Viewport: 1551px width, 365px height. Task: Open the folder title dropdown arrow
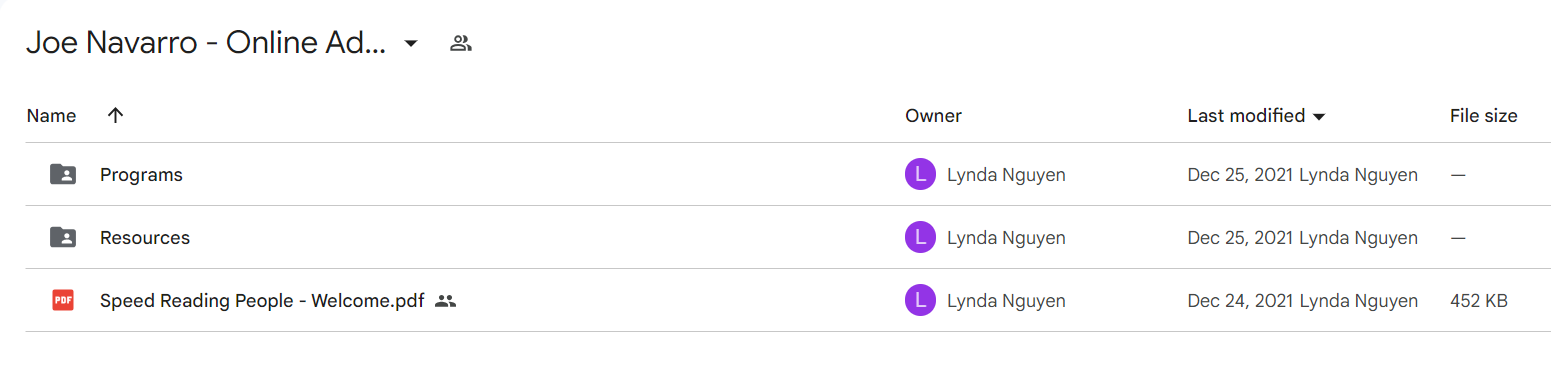410,44
